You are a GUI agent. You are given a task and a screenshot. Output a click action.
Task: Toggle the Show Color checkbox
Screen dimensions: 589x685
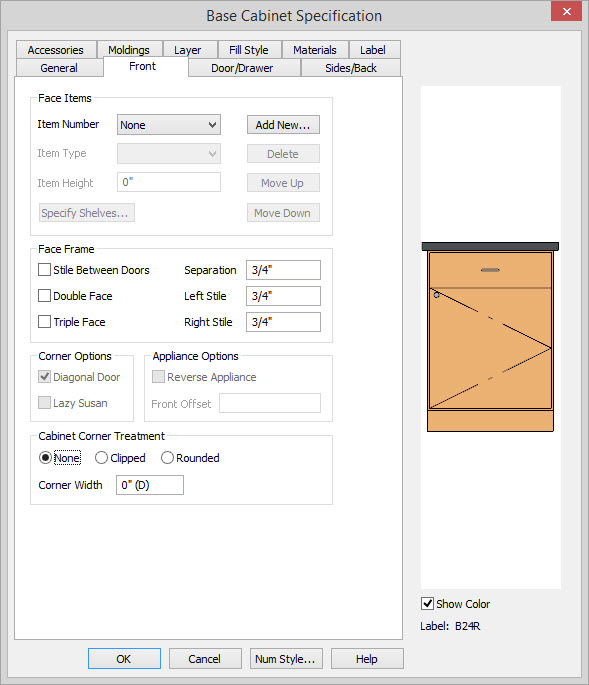point(427,603)
